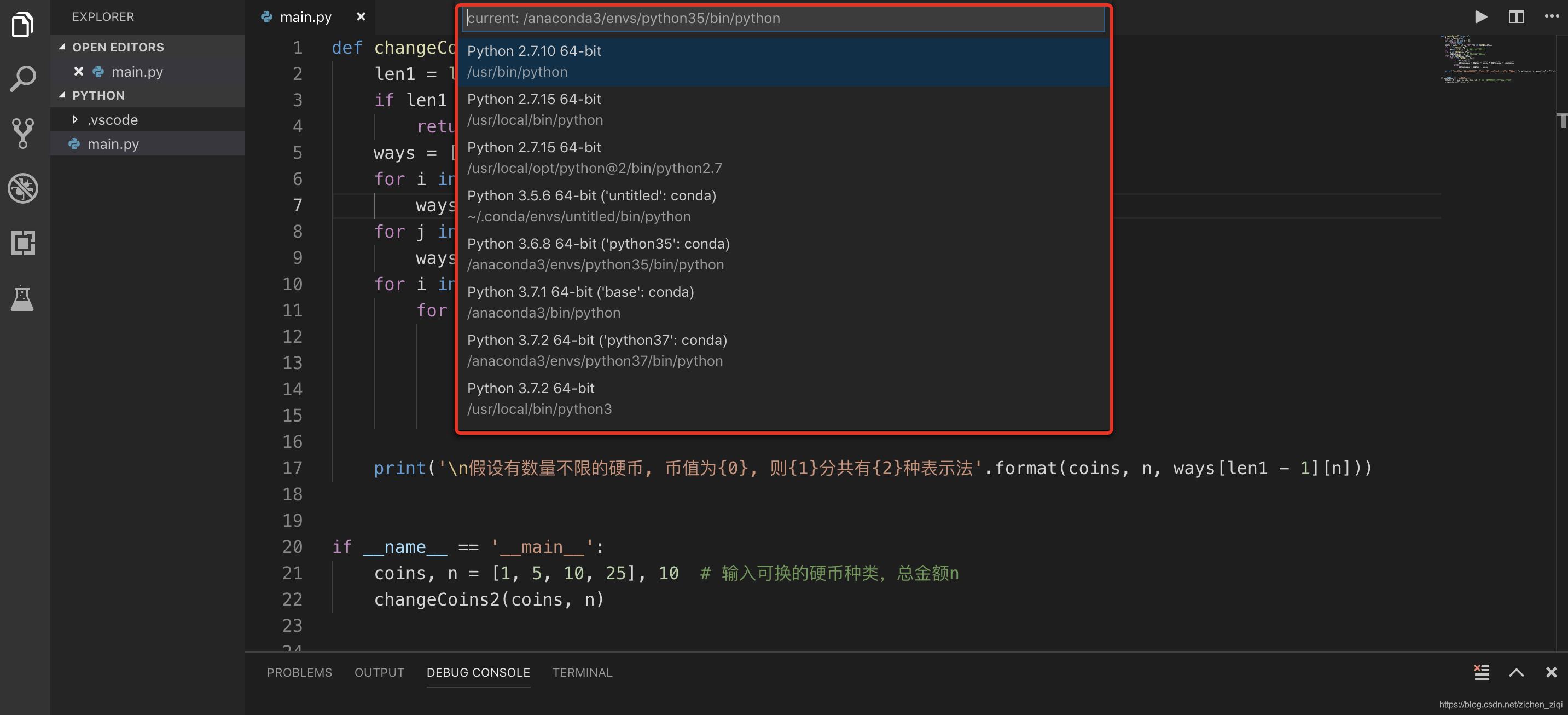Open the Extensions view icon
Image resolution: width=1568 pixels, height=715 pixels.
[x=23, y=243]
